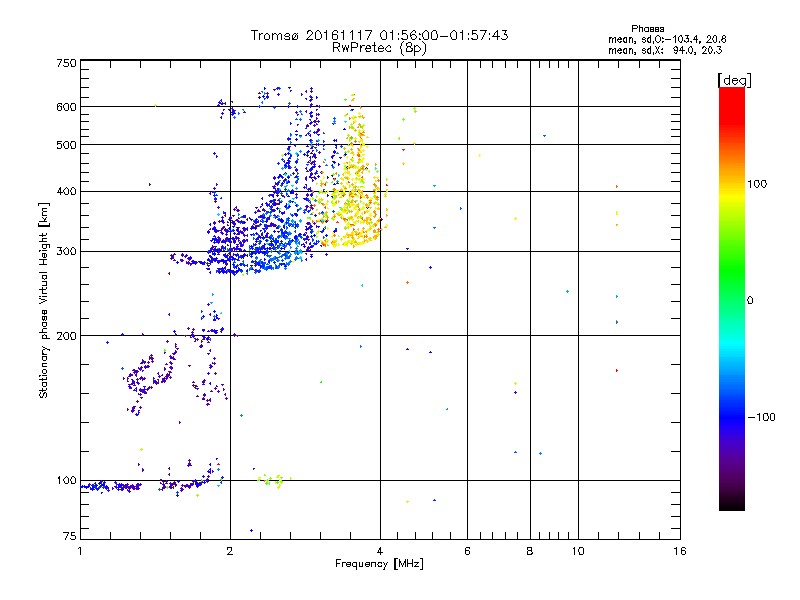Viewport: 800px width, 600px height.
Task: Click the plot title 'Tromsø 20161117 01:56:00-01:57:43'
Action: [x=379, y=35]
